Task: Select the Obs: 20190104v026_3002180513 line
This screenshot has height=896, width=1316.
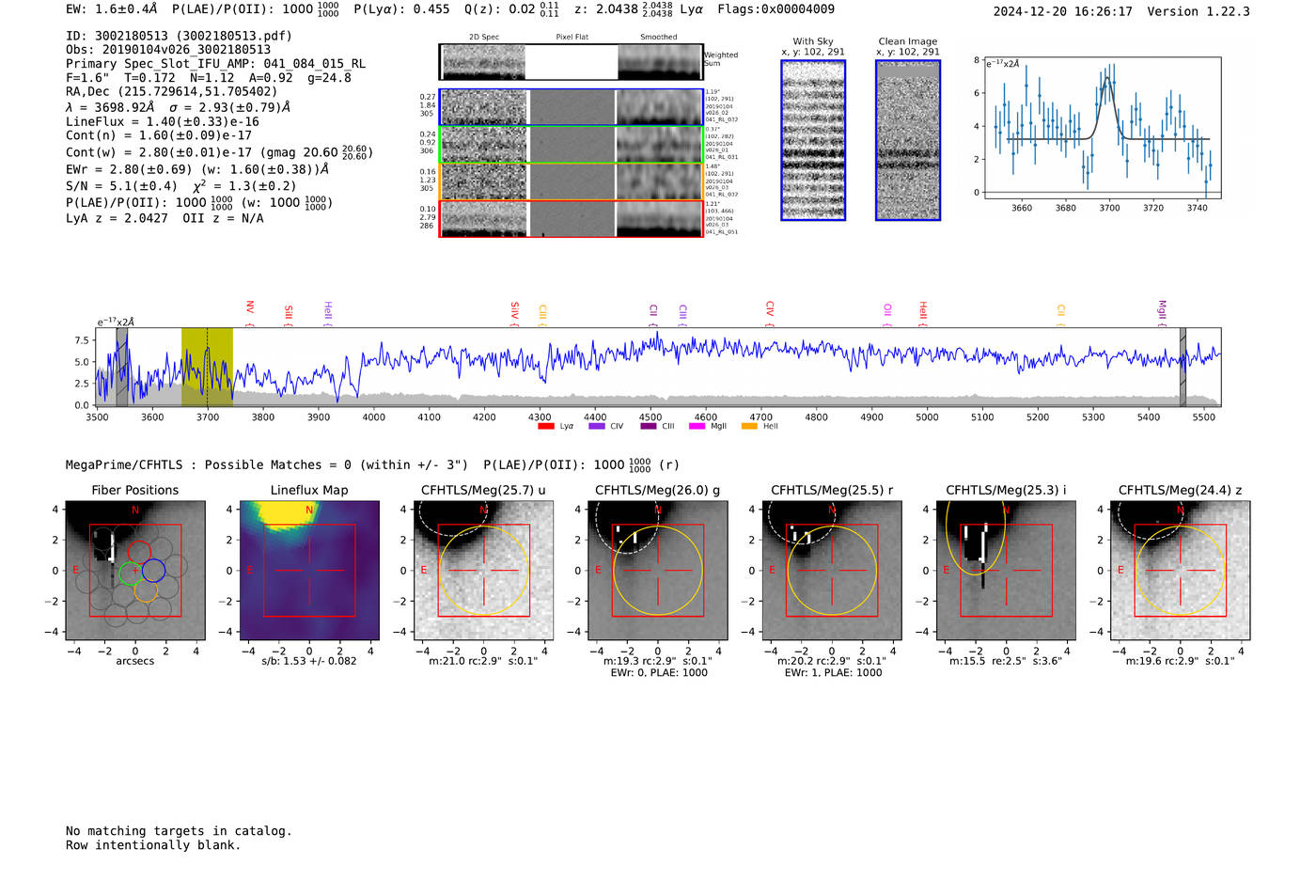Action: [168, 50]
